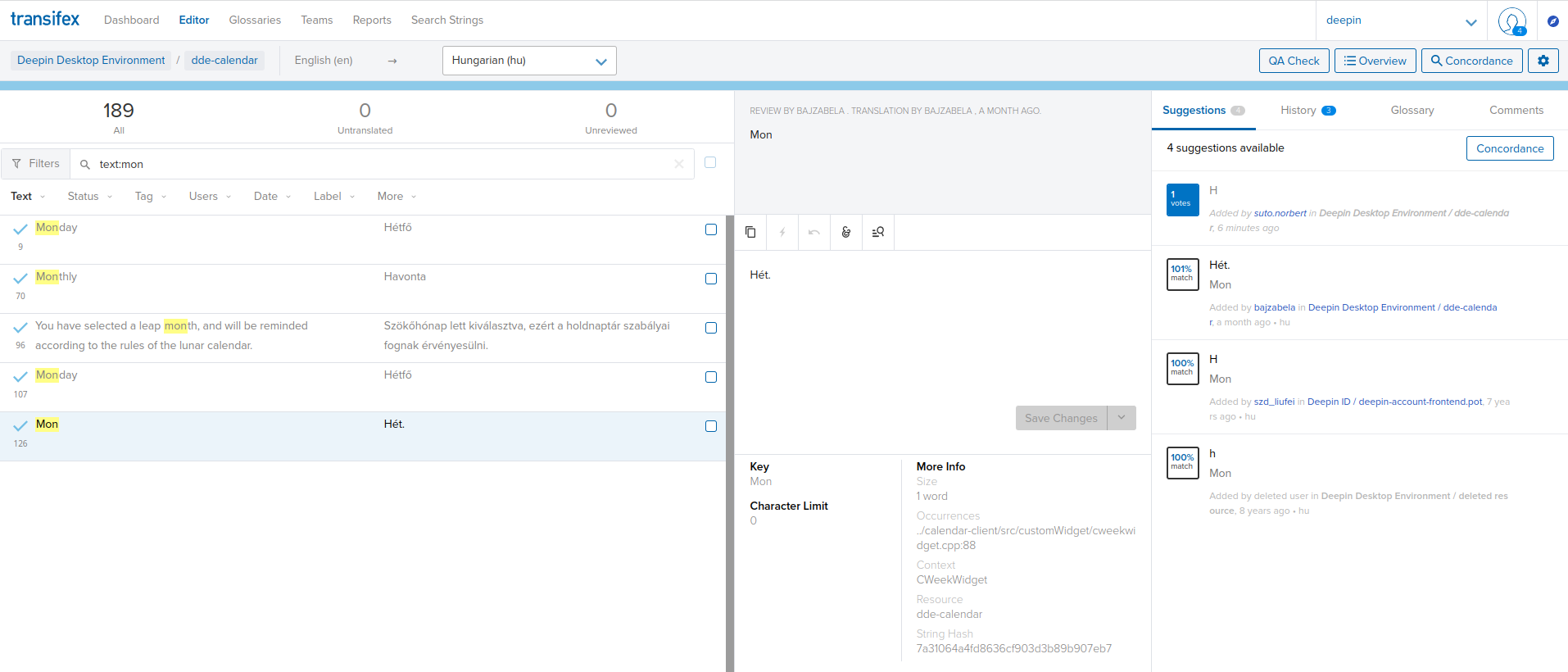Image resolution: width=1568 pixels, height=672 pixels.
Task: Open Dashboard in top navigation
Action: point(131,20)
